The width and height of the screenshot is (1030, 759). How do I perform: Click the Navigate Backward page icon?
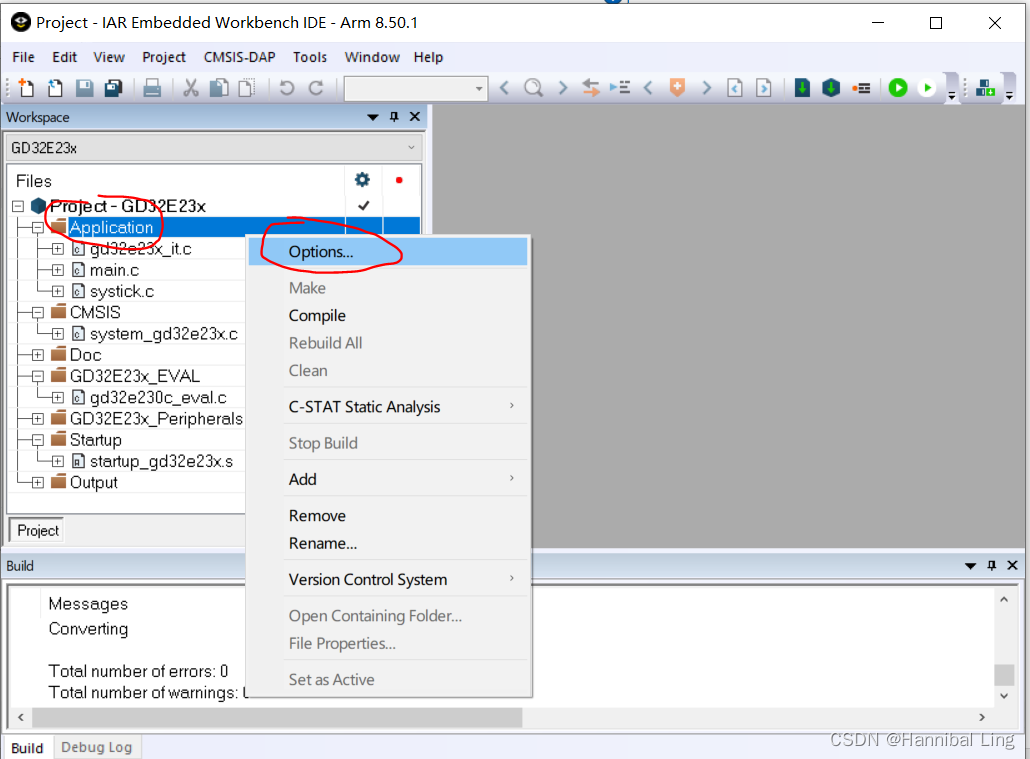click(735, 87)
